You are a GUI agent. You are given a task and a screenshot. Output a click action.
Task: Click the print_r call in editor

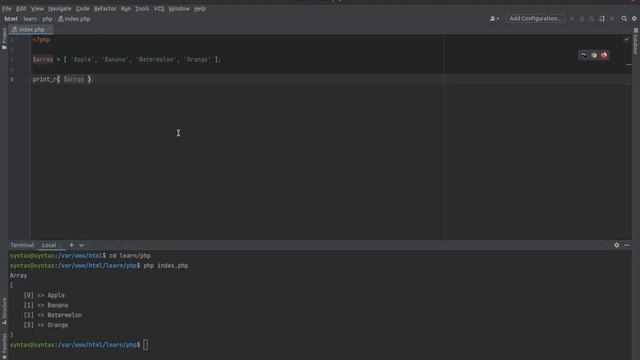tap(44, 79)
